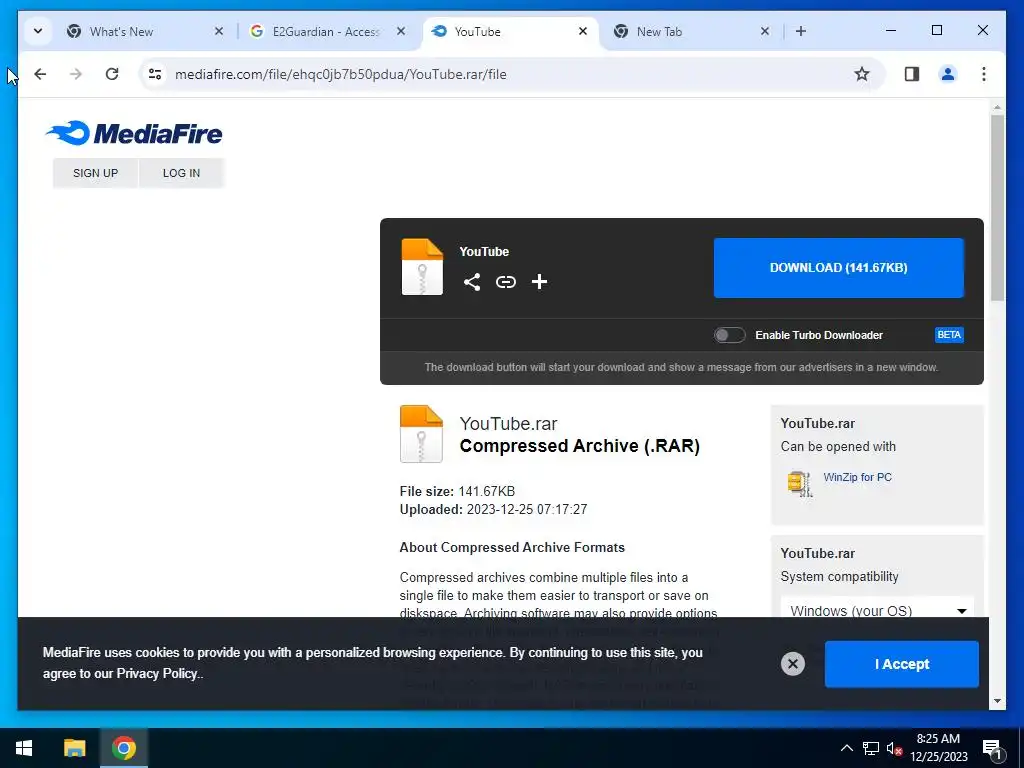
Task: Go back using the browser back arrow
Action: (x=40, y=74)
